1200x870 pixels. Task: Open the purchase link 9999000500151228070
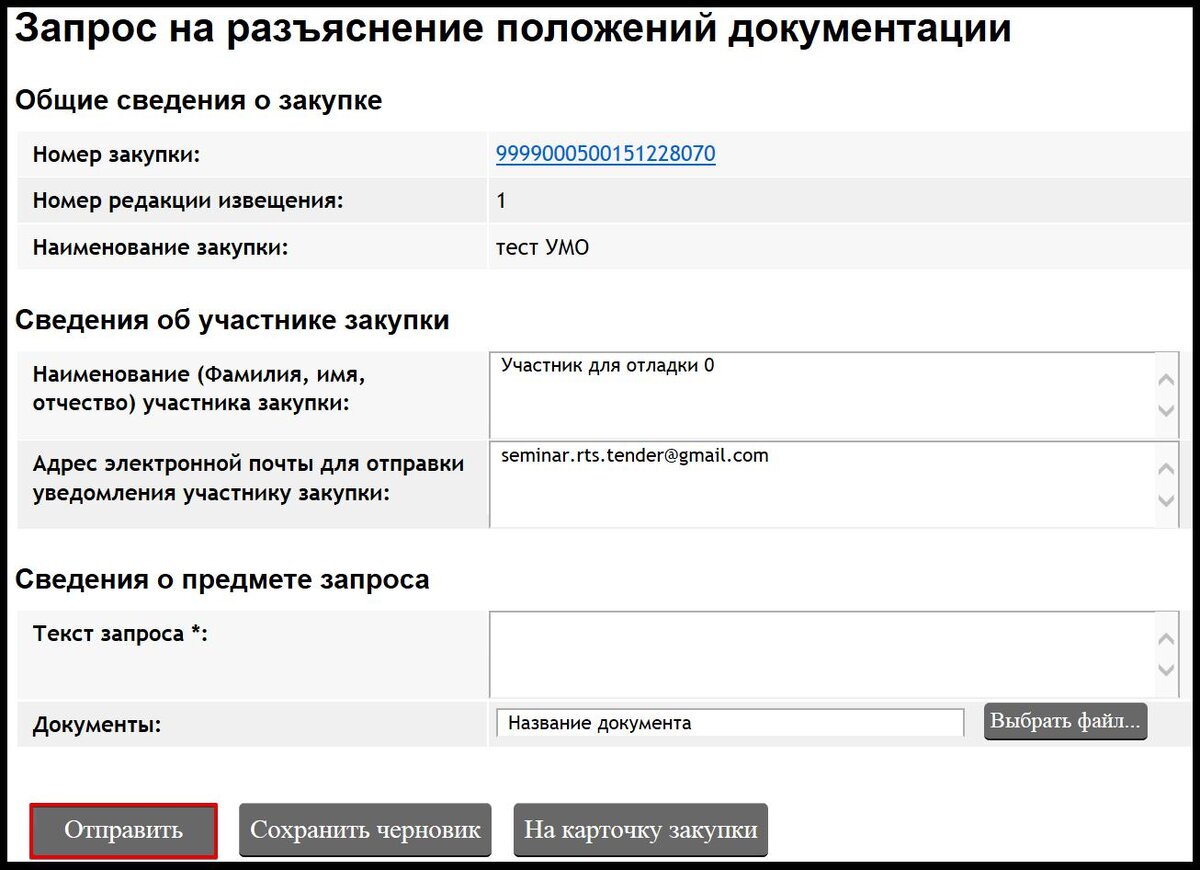pyautogui.click(x=605, y=154)
